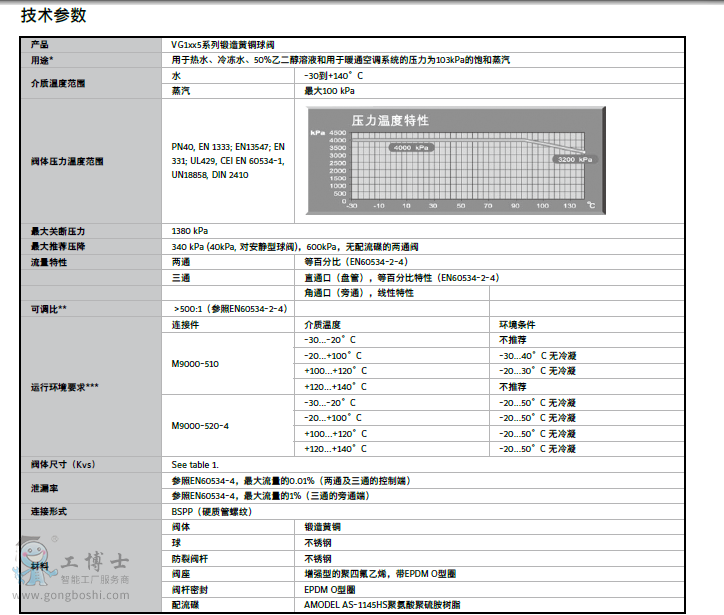Click the 工博士 watermark brand text

96,562
